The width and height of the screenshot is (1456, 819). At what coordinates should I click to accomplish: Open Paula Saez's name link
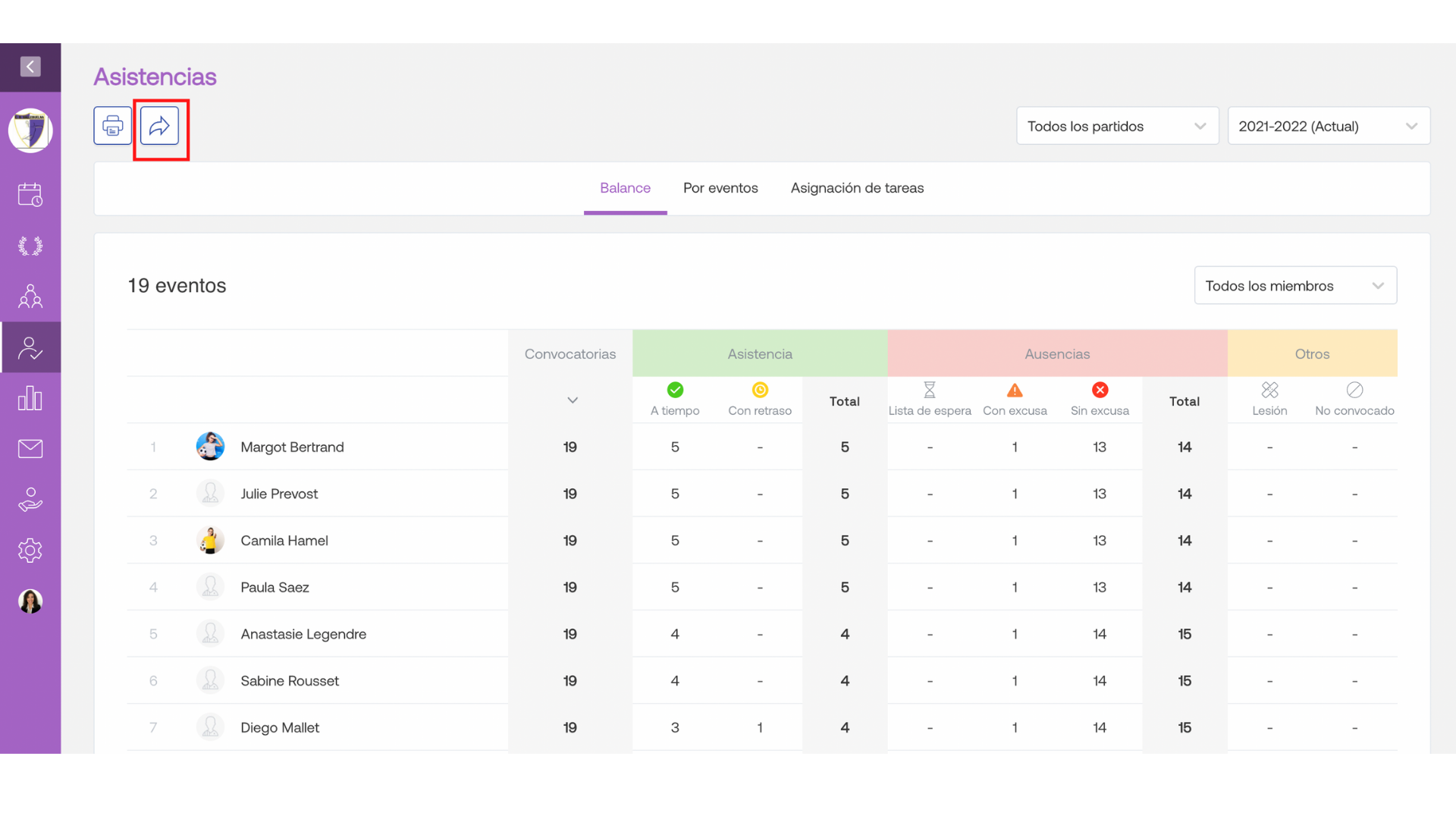click(275, 588)
